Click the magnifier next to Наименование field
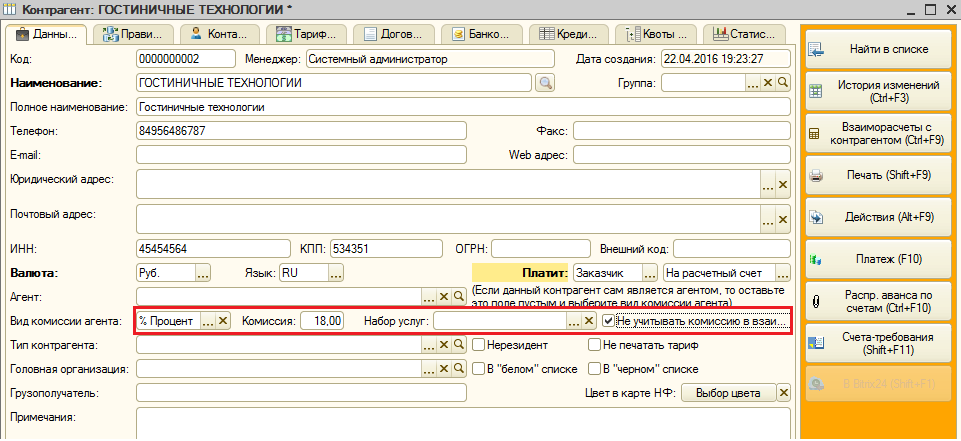 coord(544,83)
